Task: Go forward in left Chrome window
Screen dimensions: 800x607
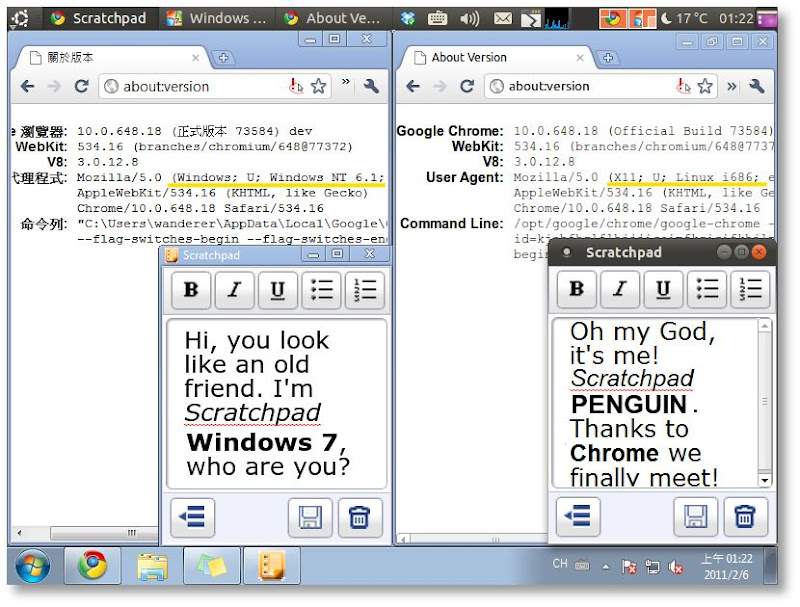Action: pyautogui.click(x=54, y=86)
